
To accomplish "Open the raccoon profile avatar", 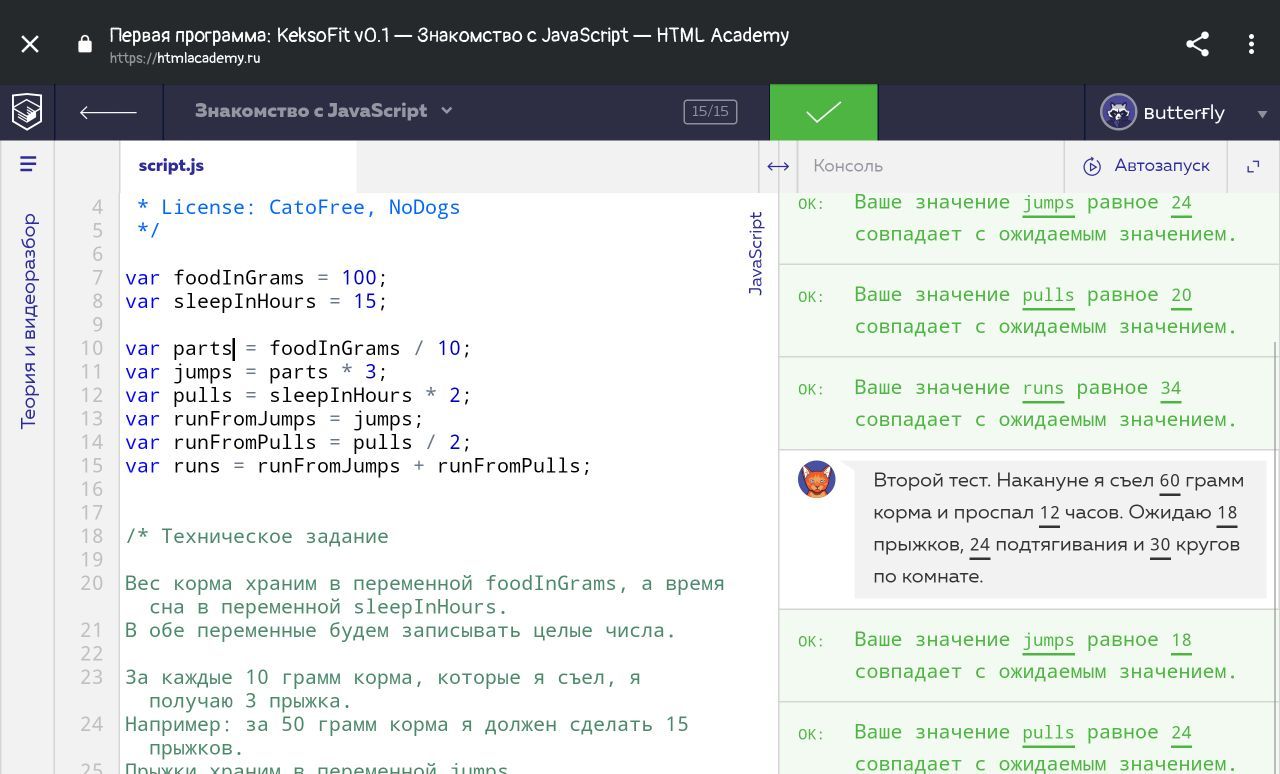I will [x=1118, y=112].
